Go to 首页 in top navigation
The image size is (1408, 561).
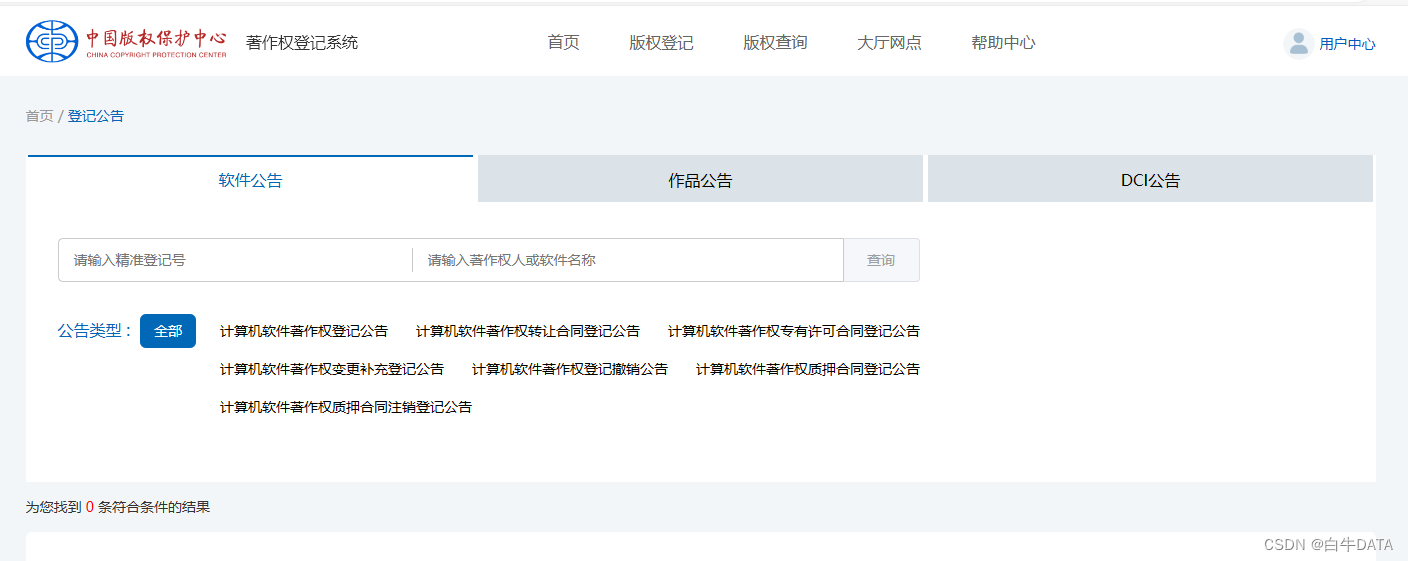(x=563, y=43)
